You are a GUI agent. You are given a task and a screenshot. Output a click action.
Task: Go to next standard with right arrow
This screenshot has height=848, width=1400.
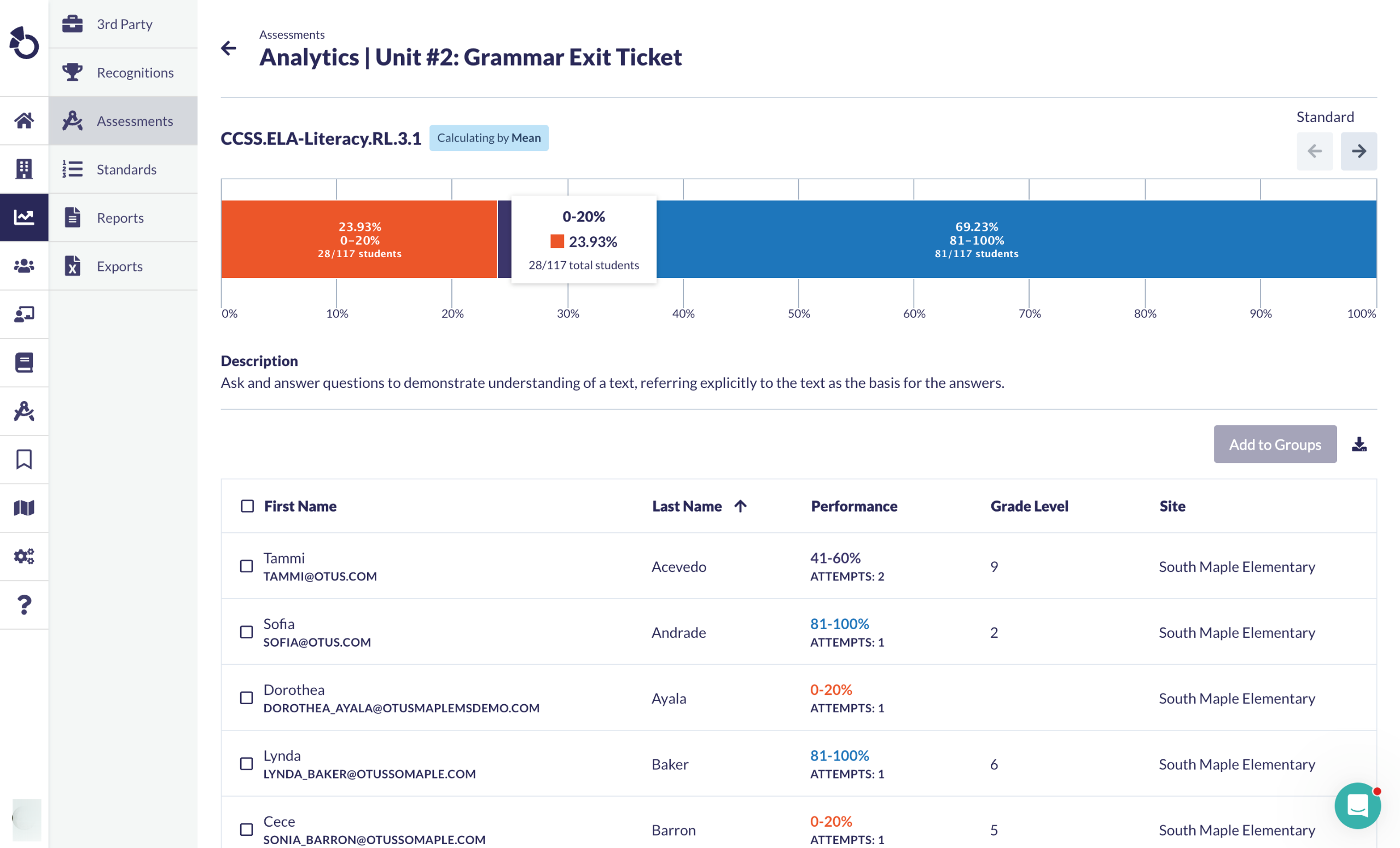(1358, 151)
